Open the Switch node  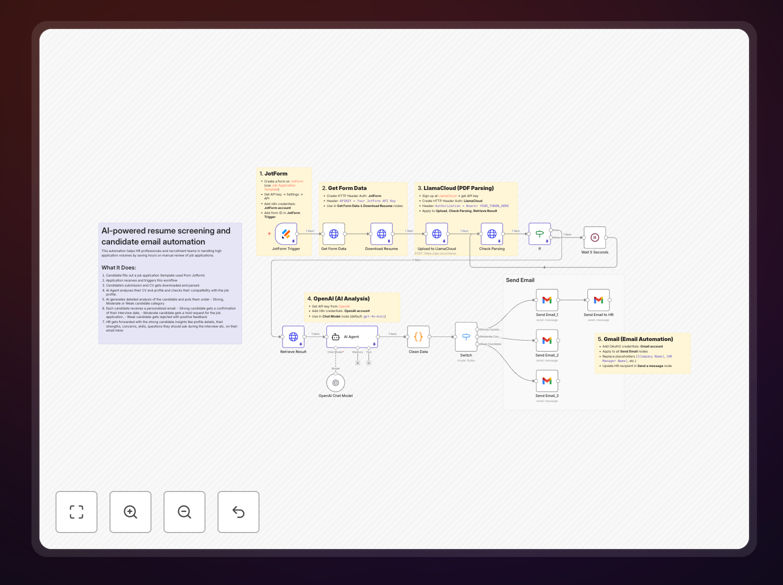(466, 337)
